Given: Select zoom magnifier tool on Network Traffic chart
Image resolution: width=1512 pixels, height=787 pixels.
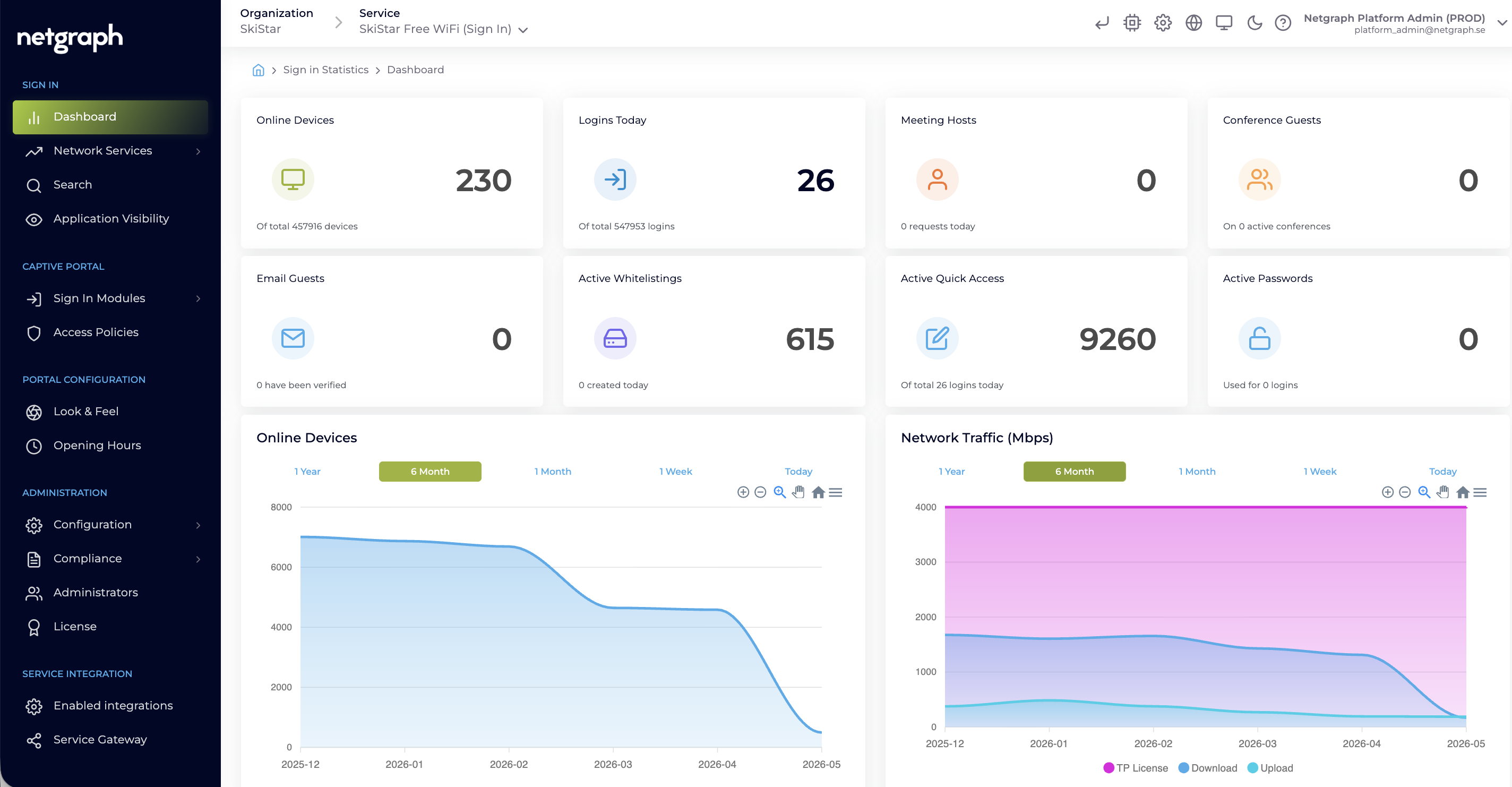Looking at the screenshot, I should click(x=1424, y=492).
